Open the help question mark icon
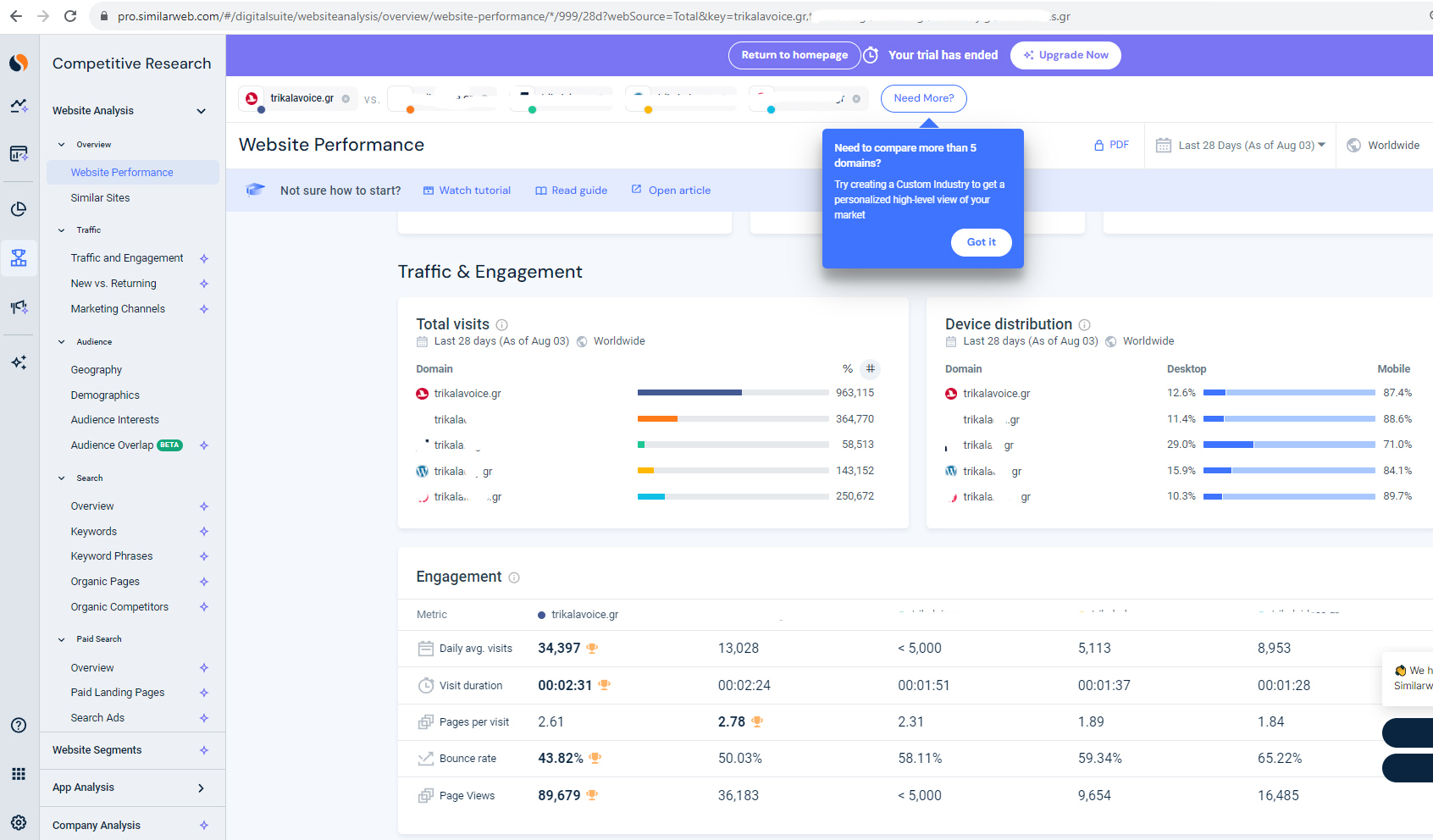 click(19, 726)
